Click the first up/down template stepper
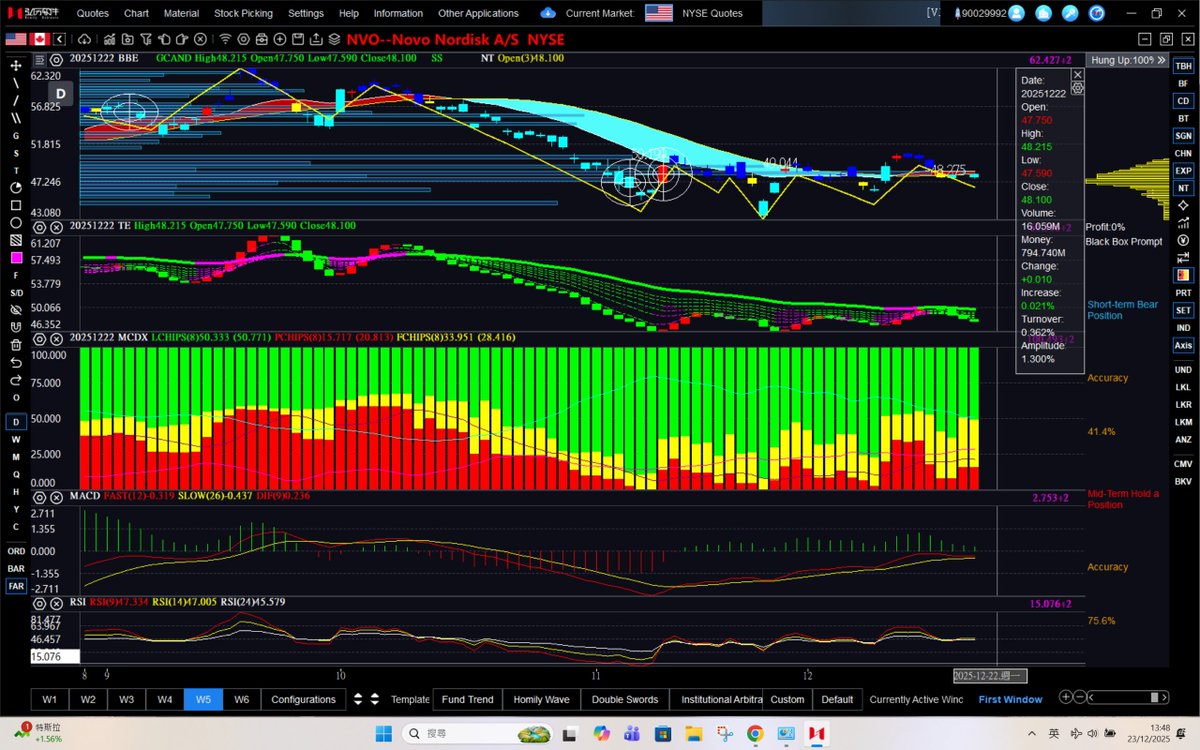The height and width of the screenshot is (750, 1200). click(x=359, y=699)
